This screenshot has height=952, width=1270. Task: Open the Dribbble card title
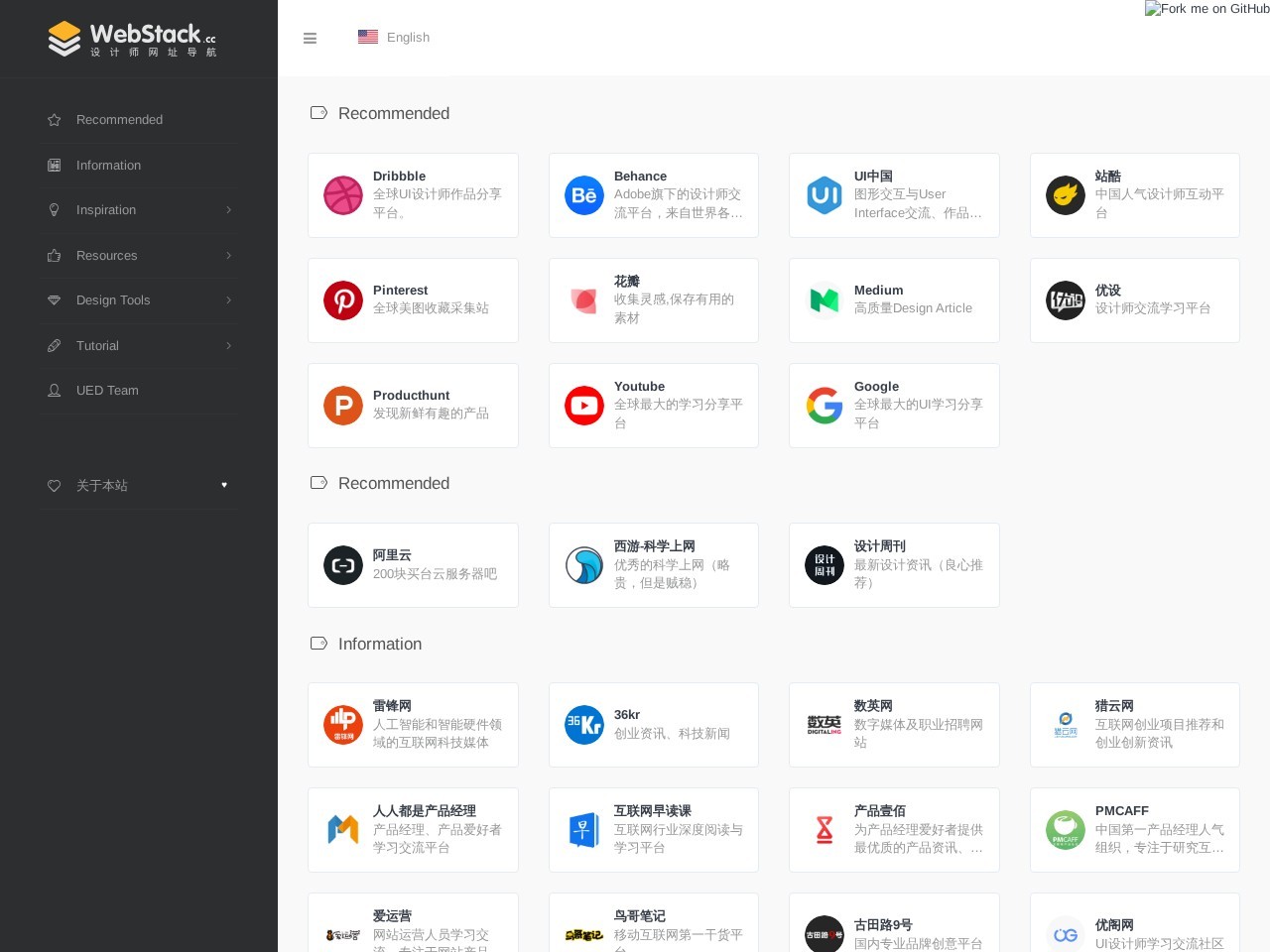pyautogui.click(x=399, y=177)
